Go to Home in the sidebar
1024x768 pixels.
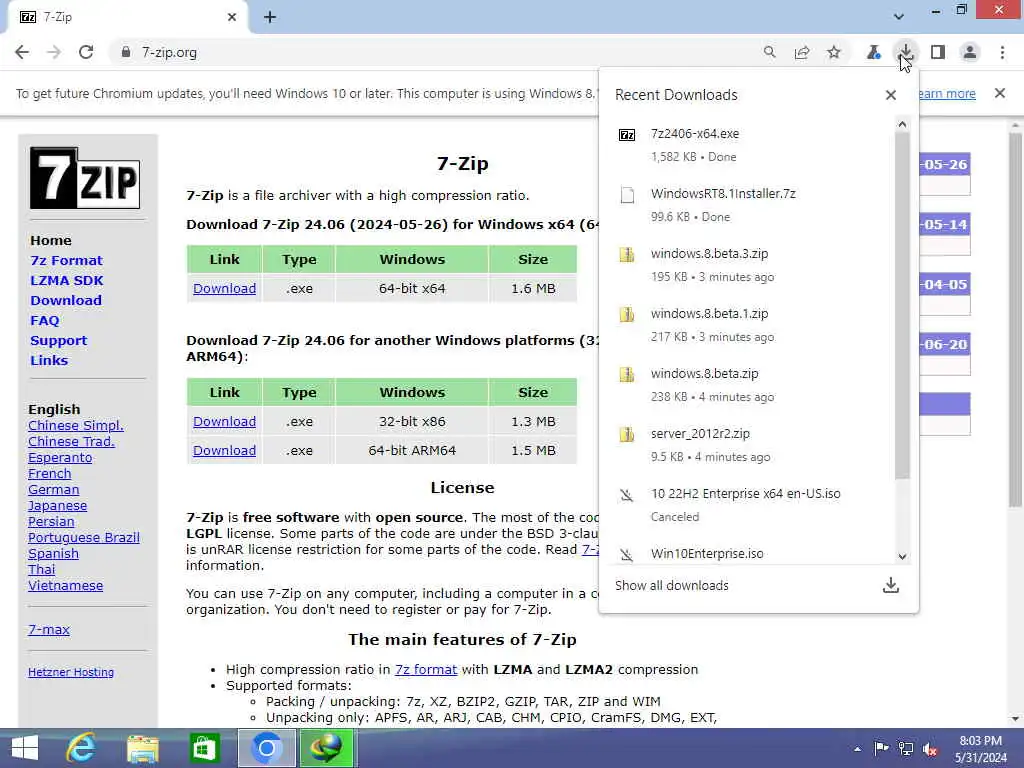coord(51,240)
